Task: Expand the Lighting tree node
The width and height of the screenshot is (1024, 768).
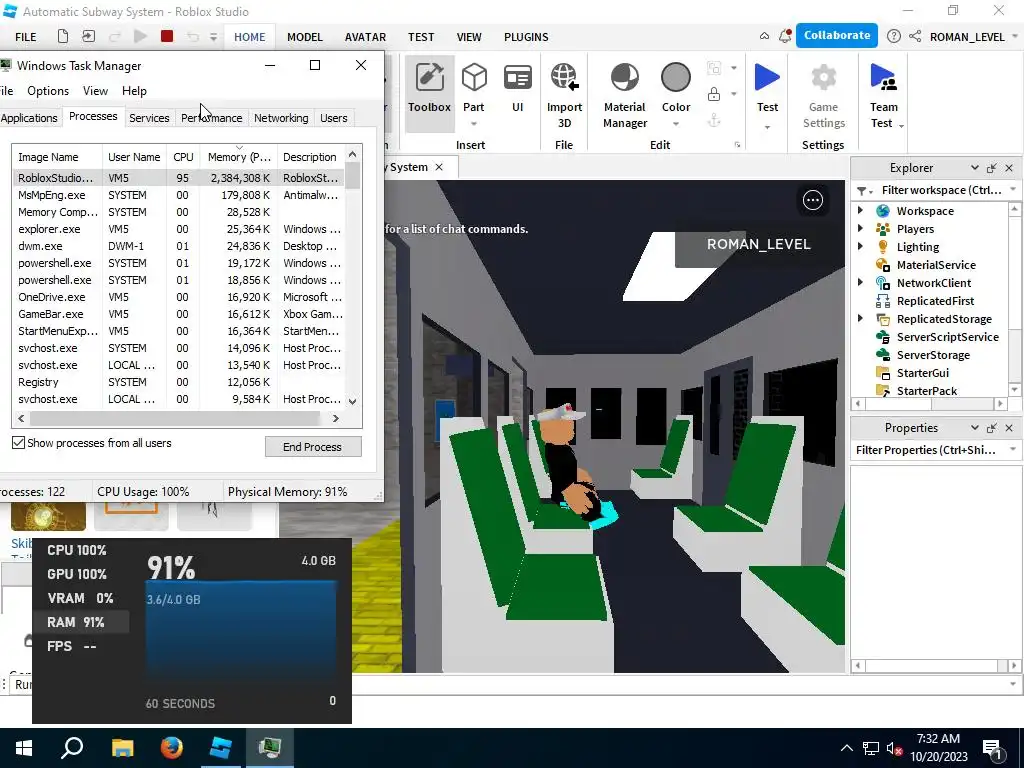Action: coord(860,246)
